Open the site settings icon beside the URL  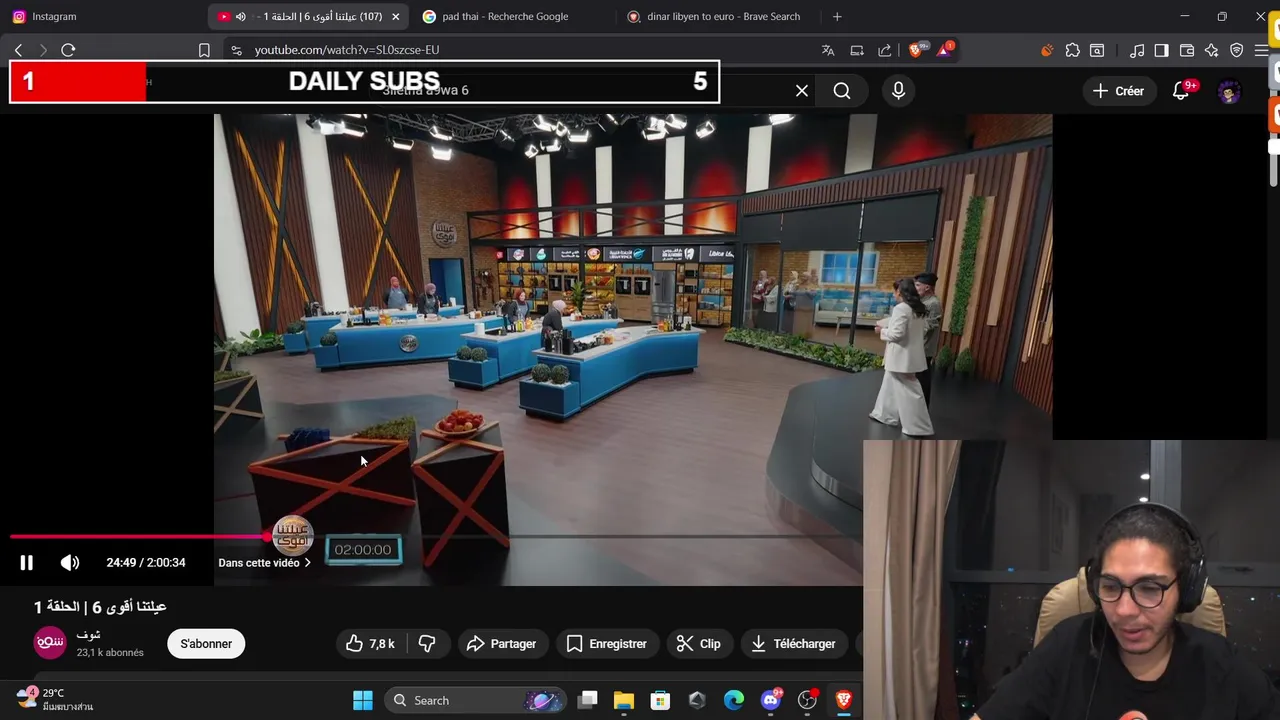236,50
